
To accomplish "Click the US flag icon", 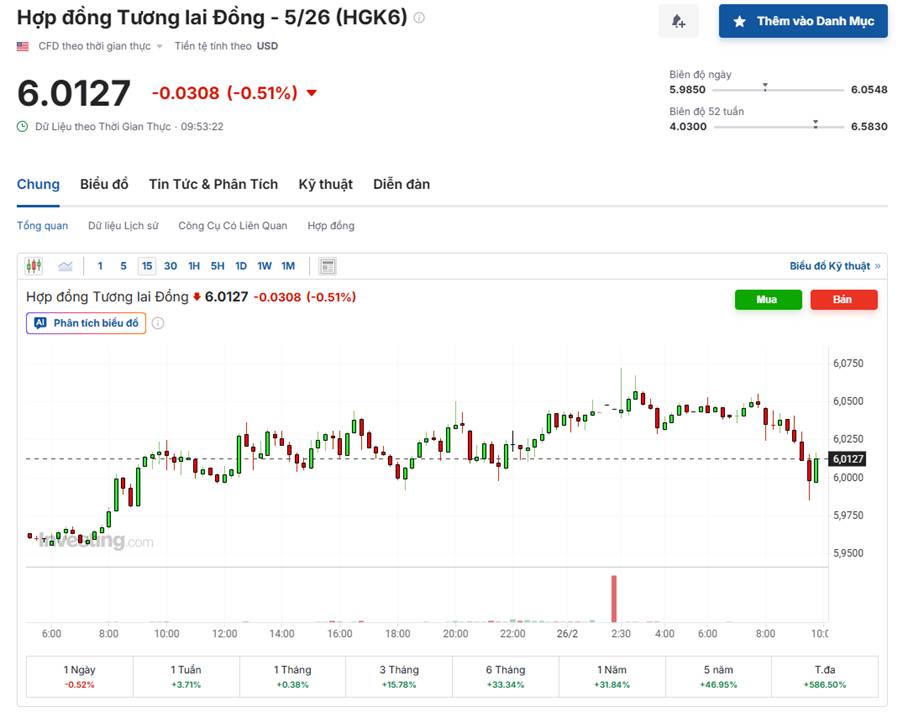I will click(x=23, y=46).
